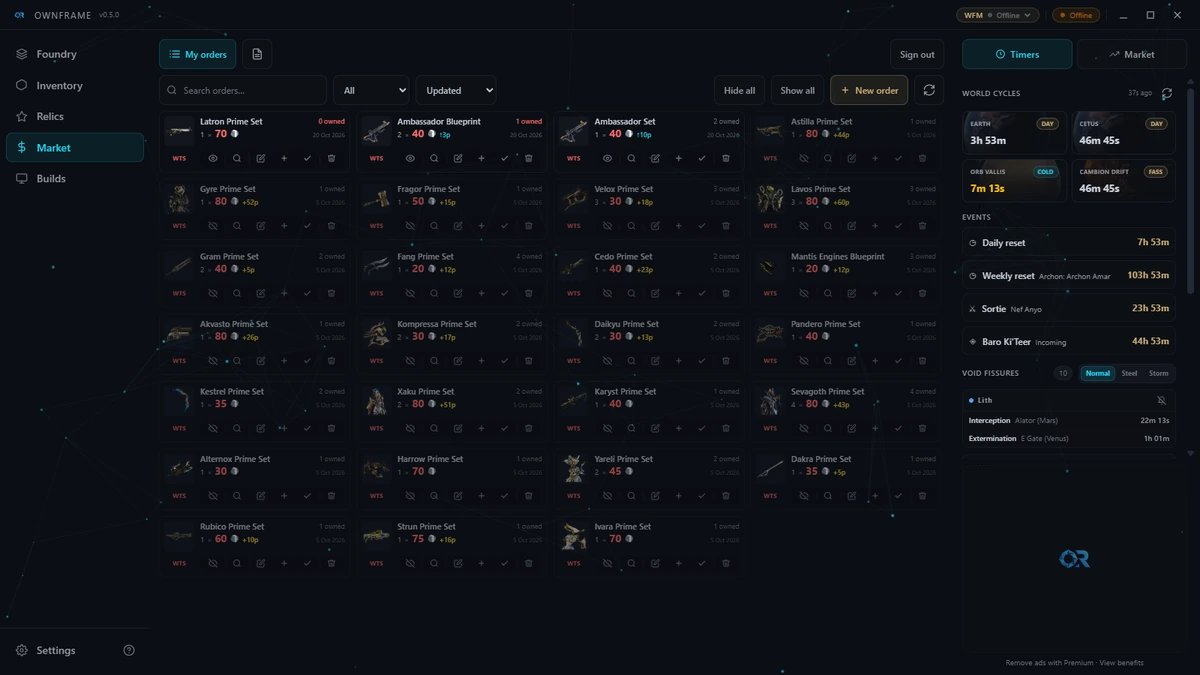Open Builds in the sidebar
Image resolution: width=1200 pixels, height=675 pixels.
pos(75,178)
